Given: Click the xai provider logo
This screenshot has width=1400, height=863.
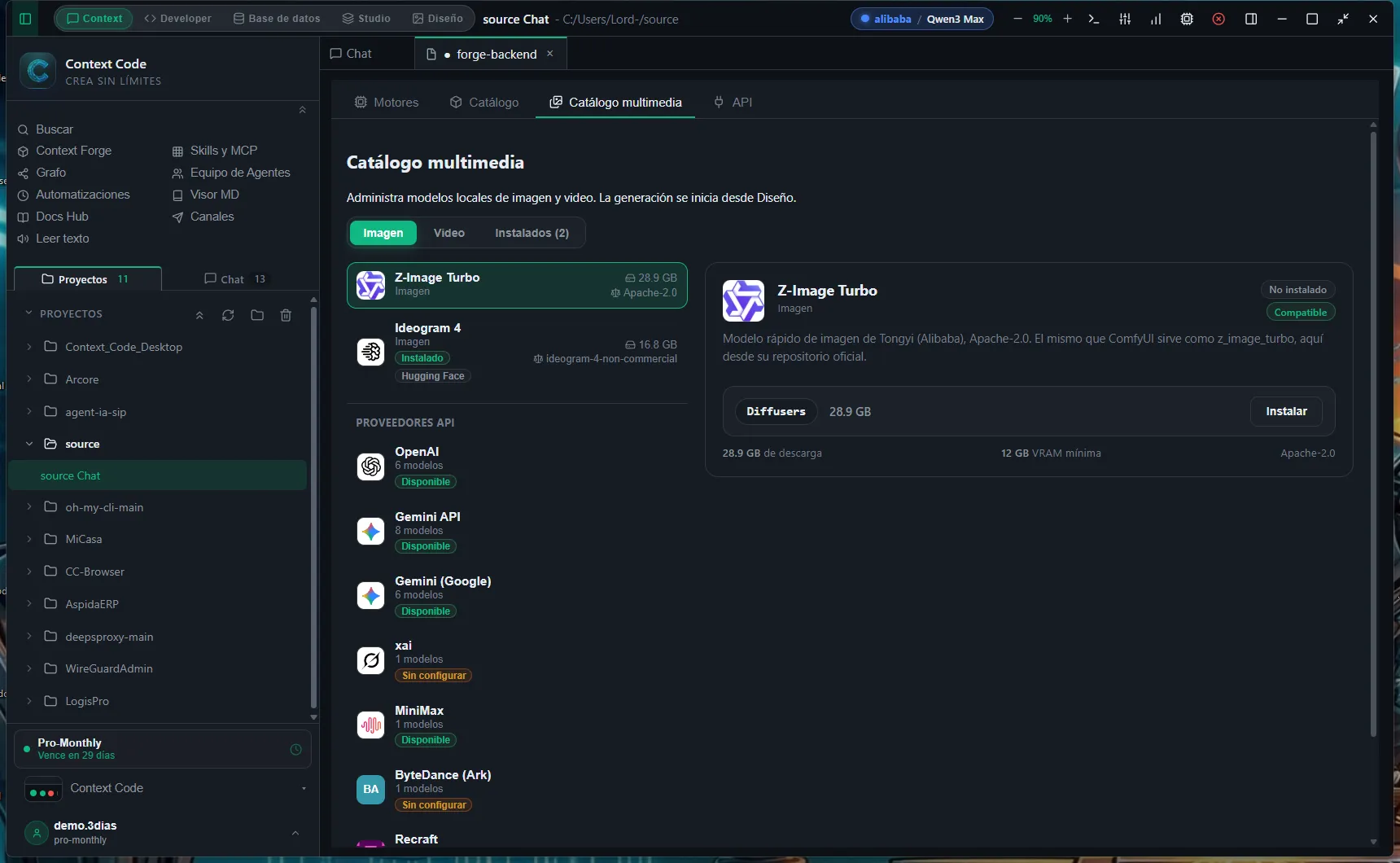Looking at the screenshot, I should coord(370,660).
